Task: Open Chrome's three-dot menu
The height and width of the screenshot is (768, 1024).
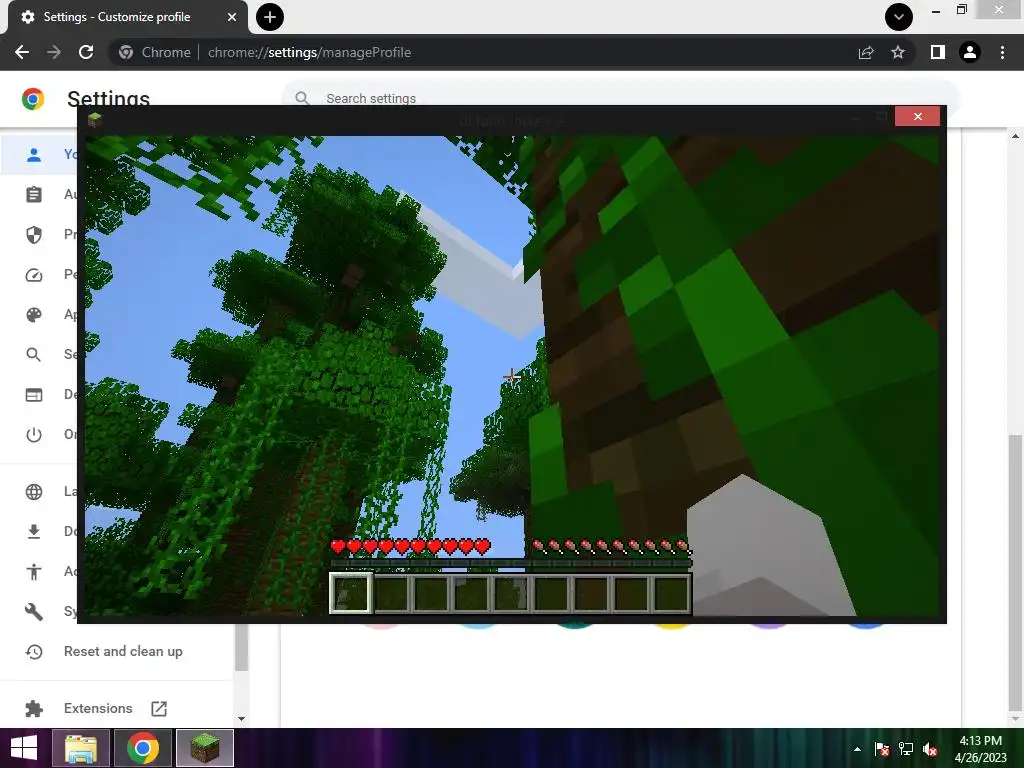Action: 1002,52
